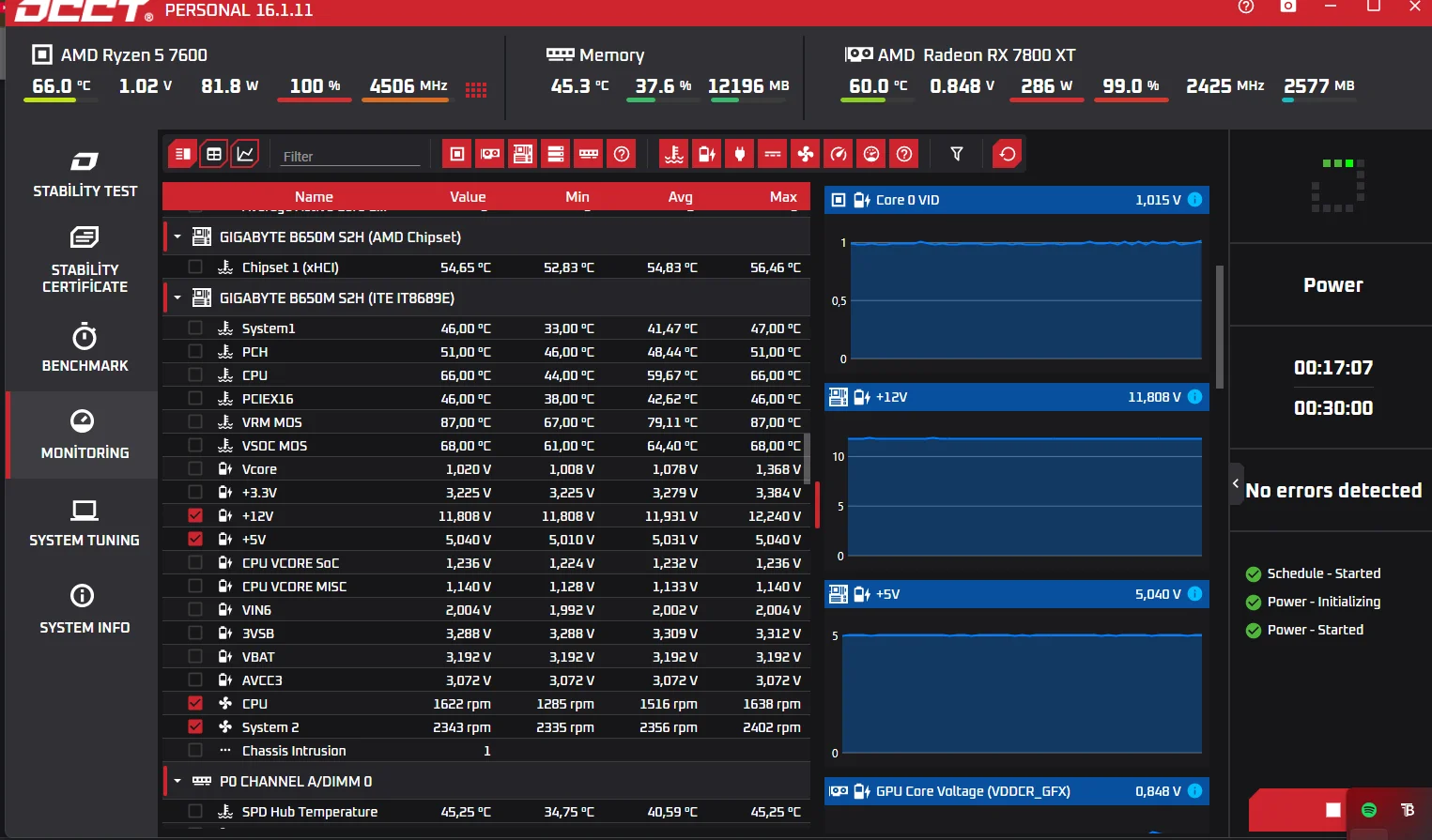Check the Vcore sensor checkbox
The height and width of the screenshot is (840, 1432).
(195, 468)
